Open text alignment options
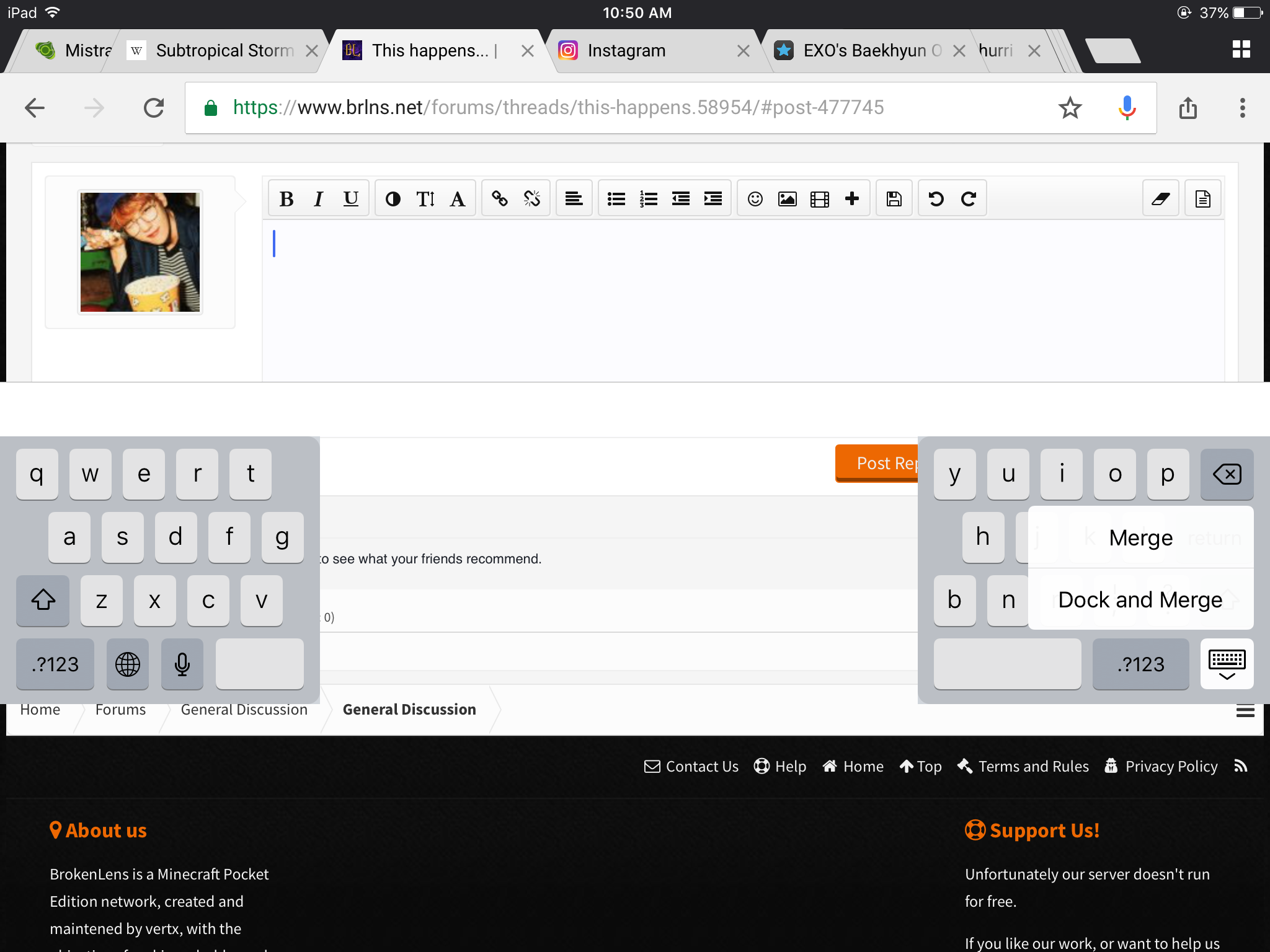This screenshot has height=952, width=1270. (574, 199)
